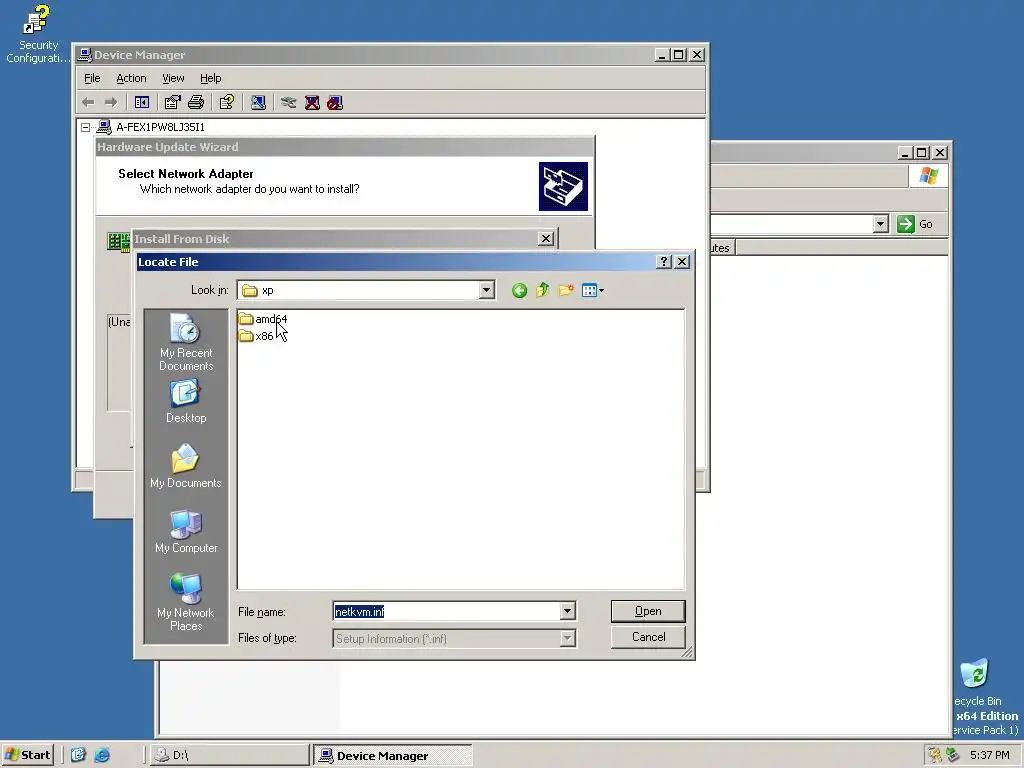Click the 5:37 PM clock
The width and height of the screenshot is (1024, 768).
(989, 755)
